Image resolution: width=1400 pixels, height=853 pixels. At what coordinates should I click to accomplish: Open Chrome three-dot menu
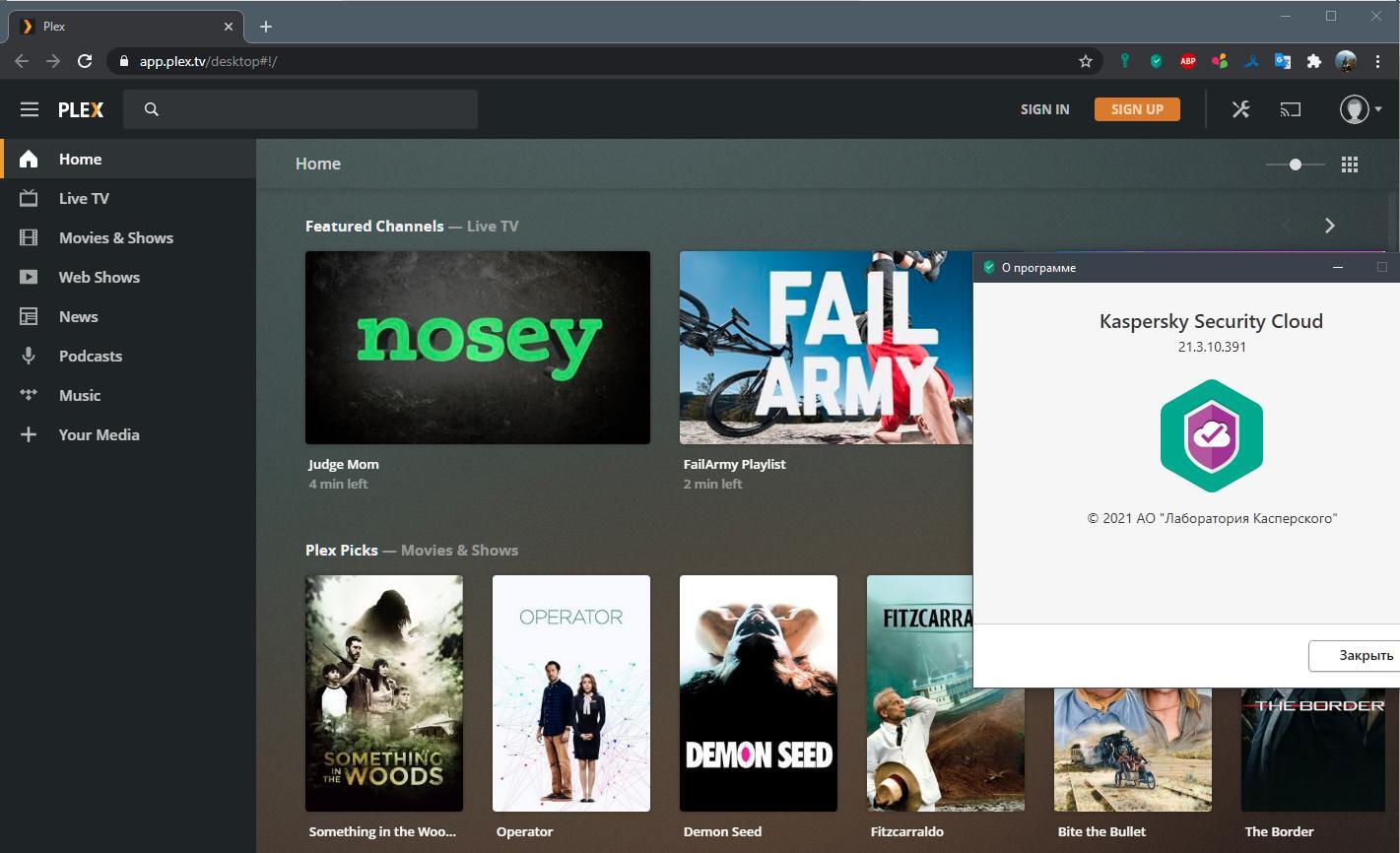[x=1377, y=61]
